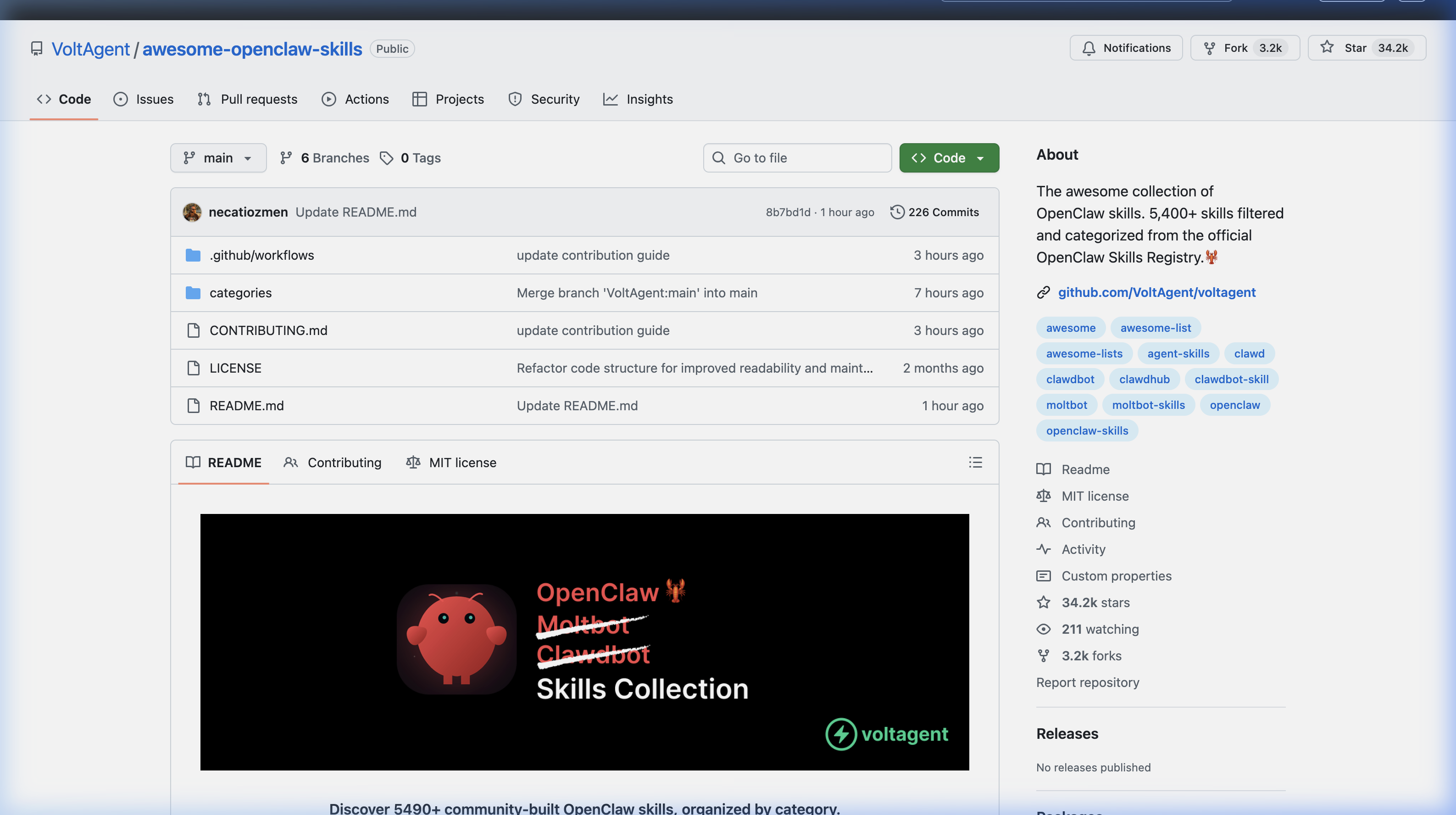Click the eye icon beside 211 watching
Viewport: 1456px width, 815px height.
[x=1044, y=629]
